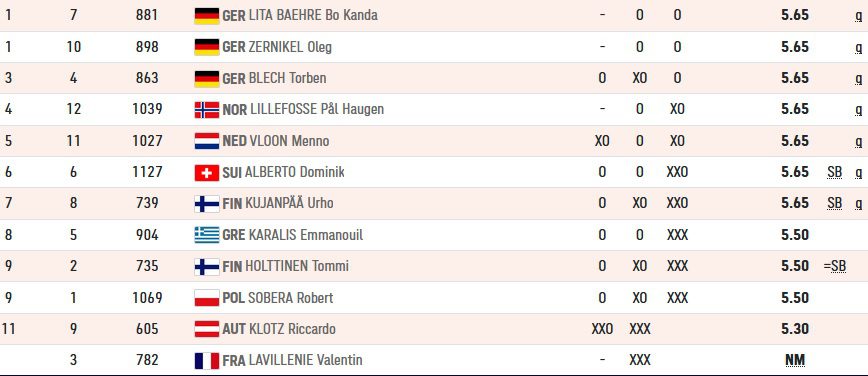868x376 pixels.
Task: Click SB abbreviation in KUJANPÄÄ Urho row
Action: 835,204
